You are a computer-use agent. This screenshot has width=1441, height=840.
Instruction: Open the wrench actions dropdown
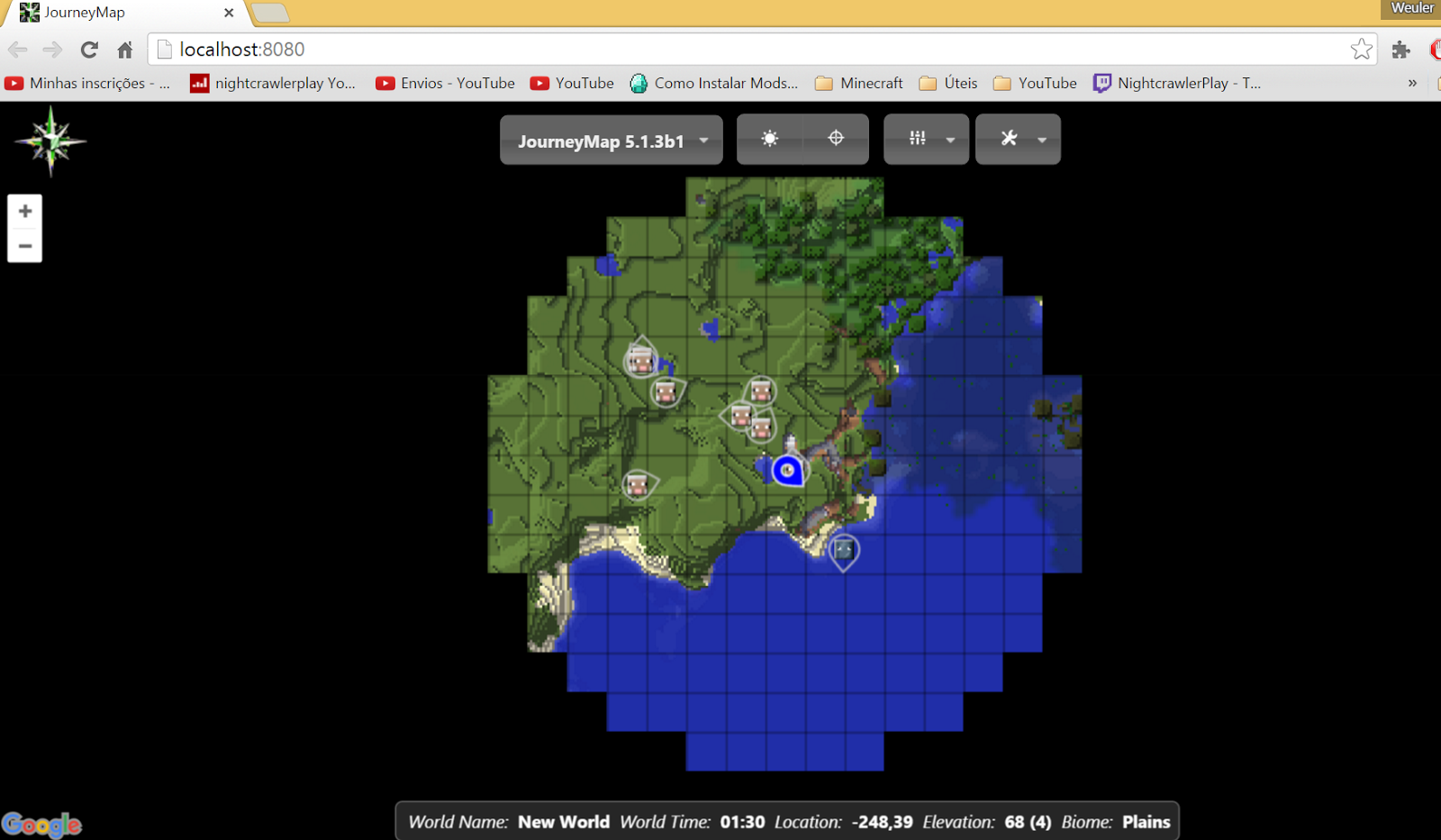(1019, 139)
